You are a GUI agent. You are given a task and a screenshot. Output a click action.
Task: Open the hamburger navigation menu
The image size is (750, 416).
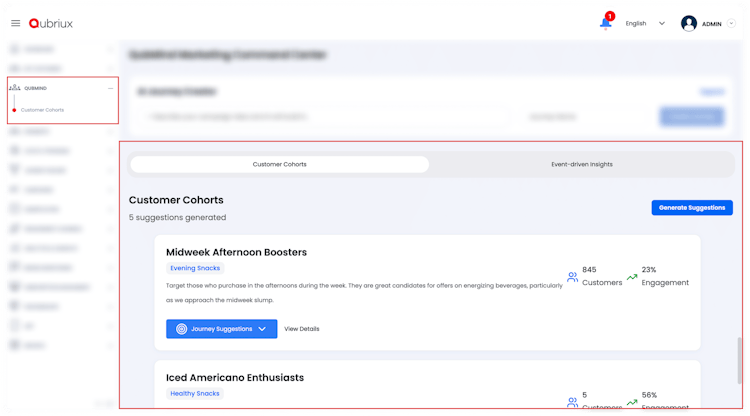point(15,23)
